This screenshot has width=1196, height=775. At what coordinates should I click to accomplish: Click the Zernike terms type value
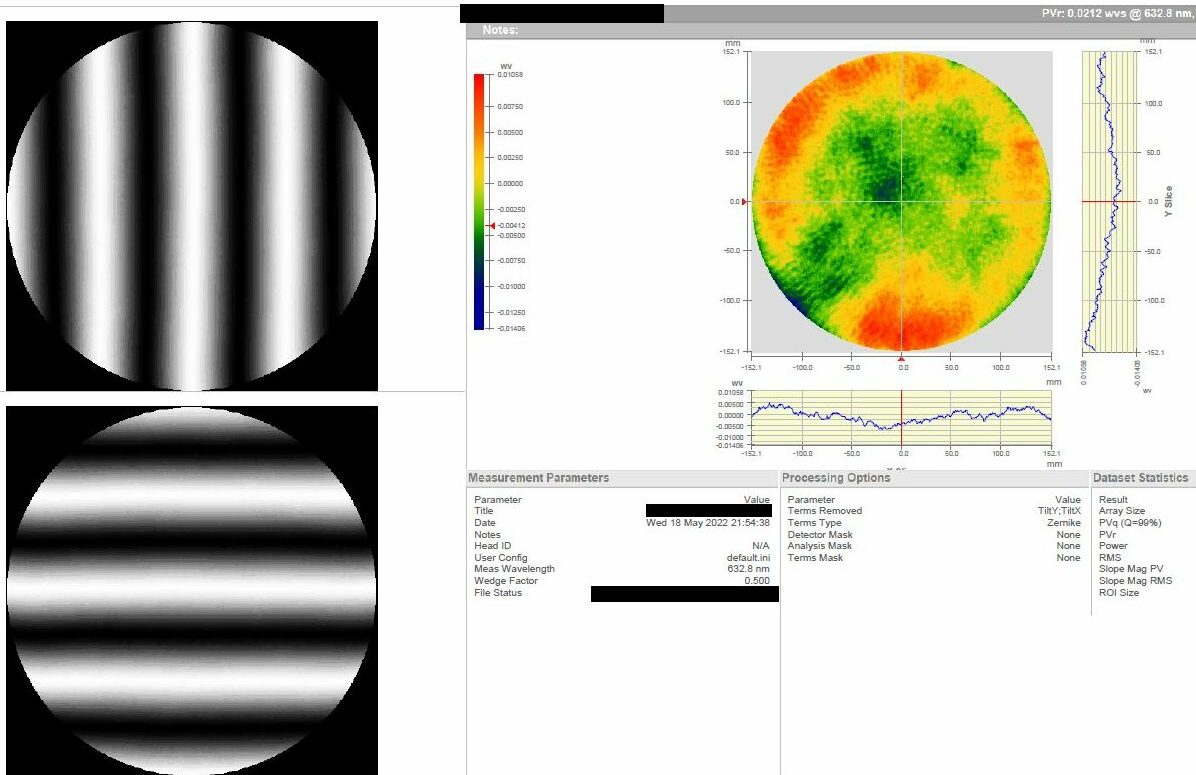(1063, 523)
